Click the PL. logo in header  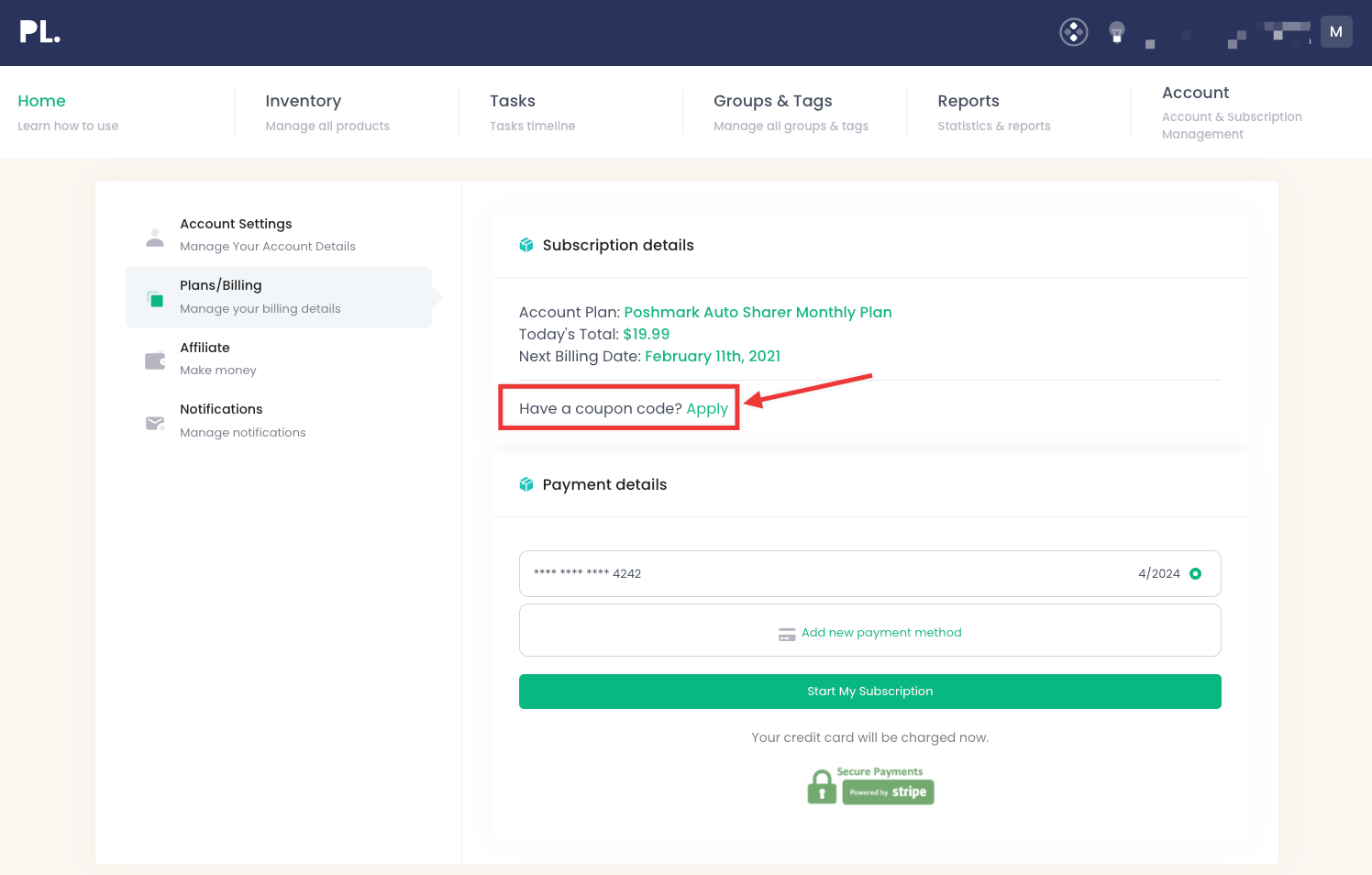[x=39, y=32]
